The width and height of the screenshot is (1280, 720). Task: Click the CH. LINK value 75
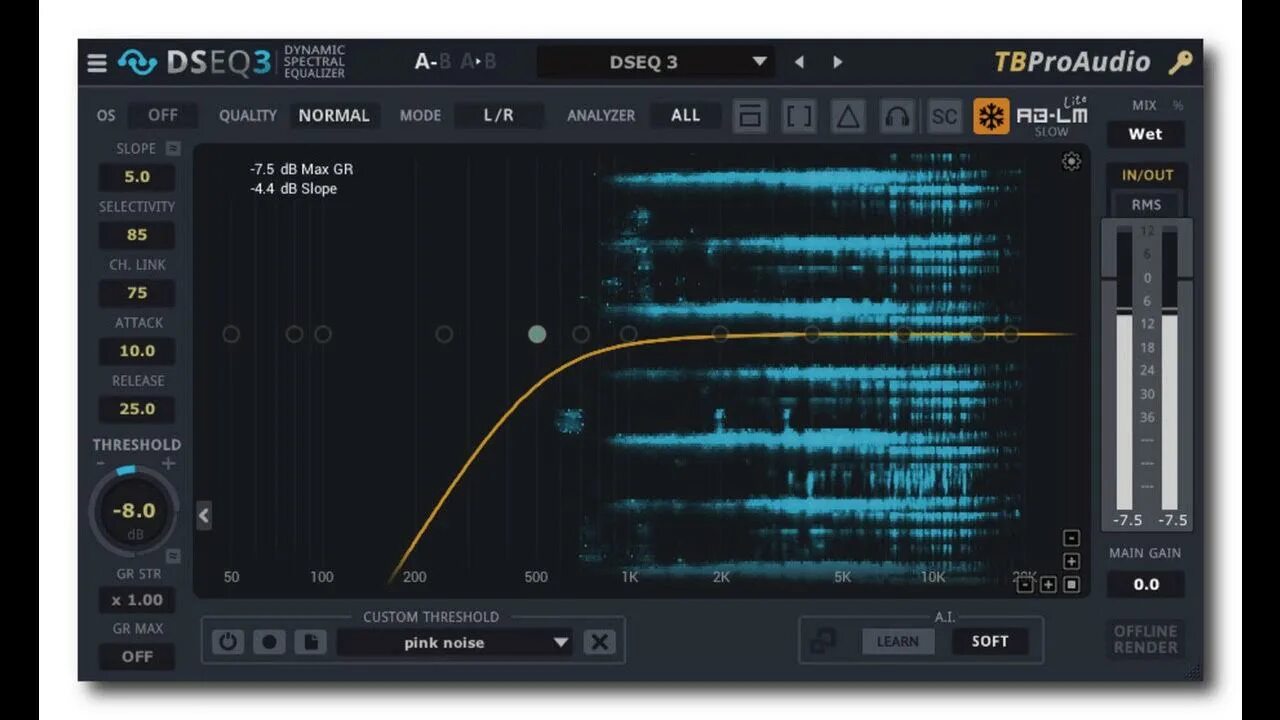point(137,293)
